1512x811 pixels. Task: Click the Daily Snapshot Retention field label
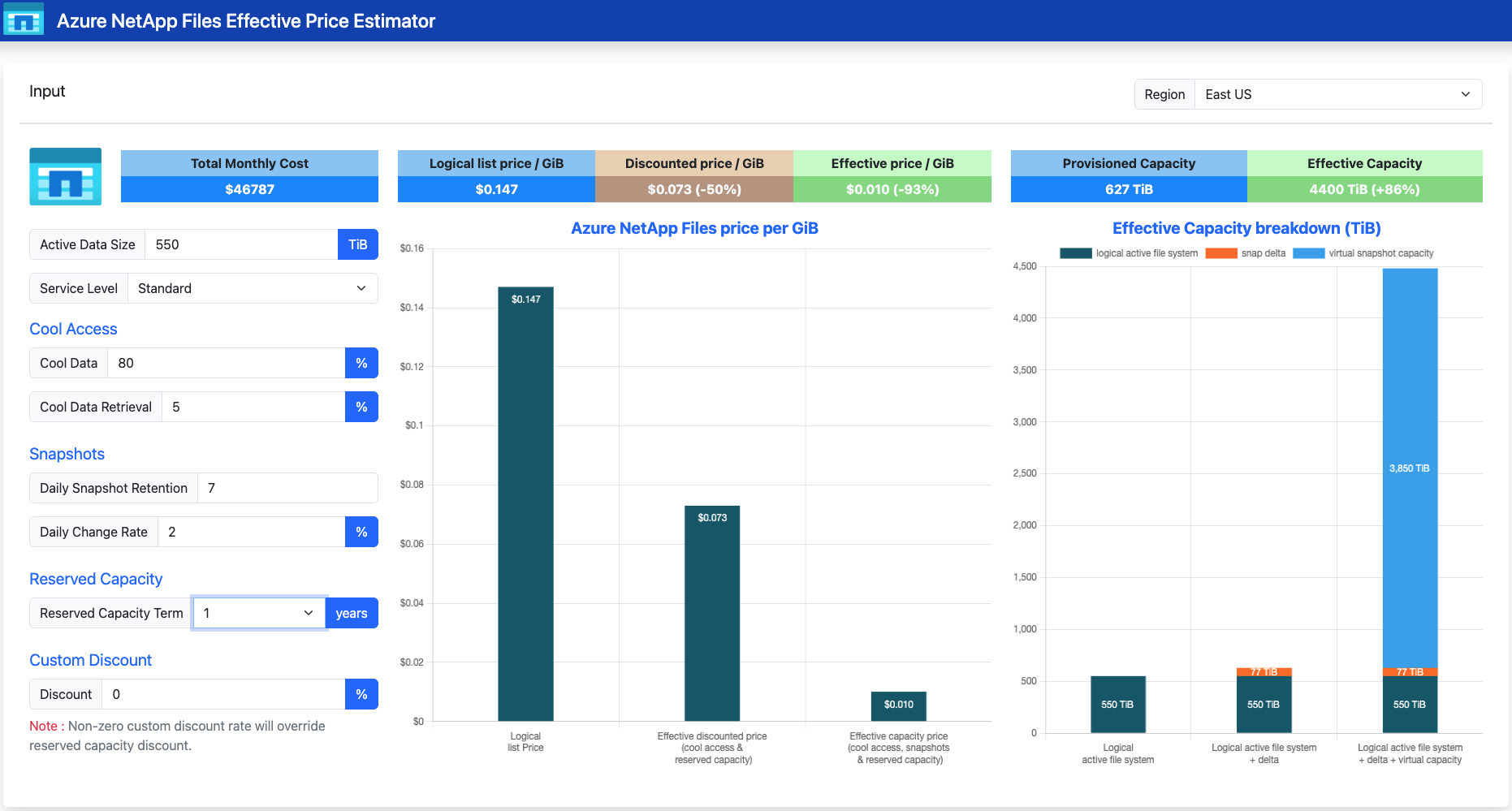pos(114,488)
